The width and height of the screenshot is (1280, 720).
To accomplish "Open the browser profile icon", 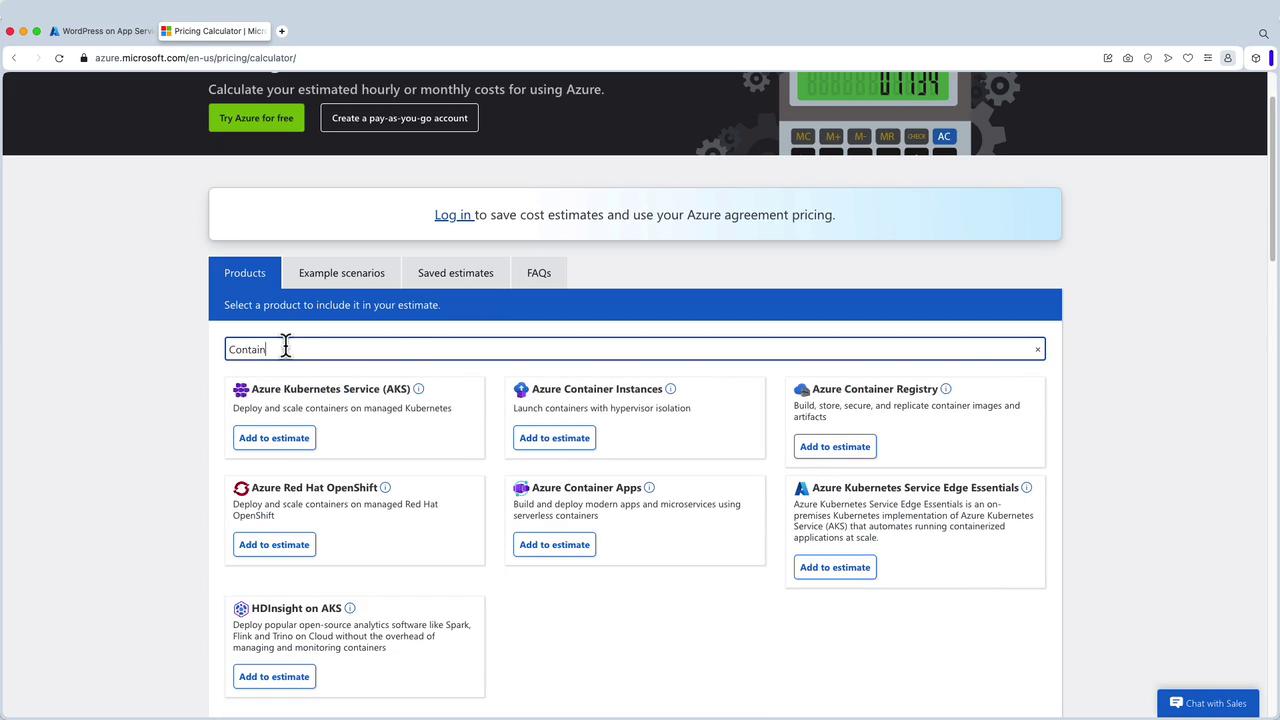I will tap(1228, 58).
